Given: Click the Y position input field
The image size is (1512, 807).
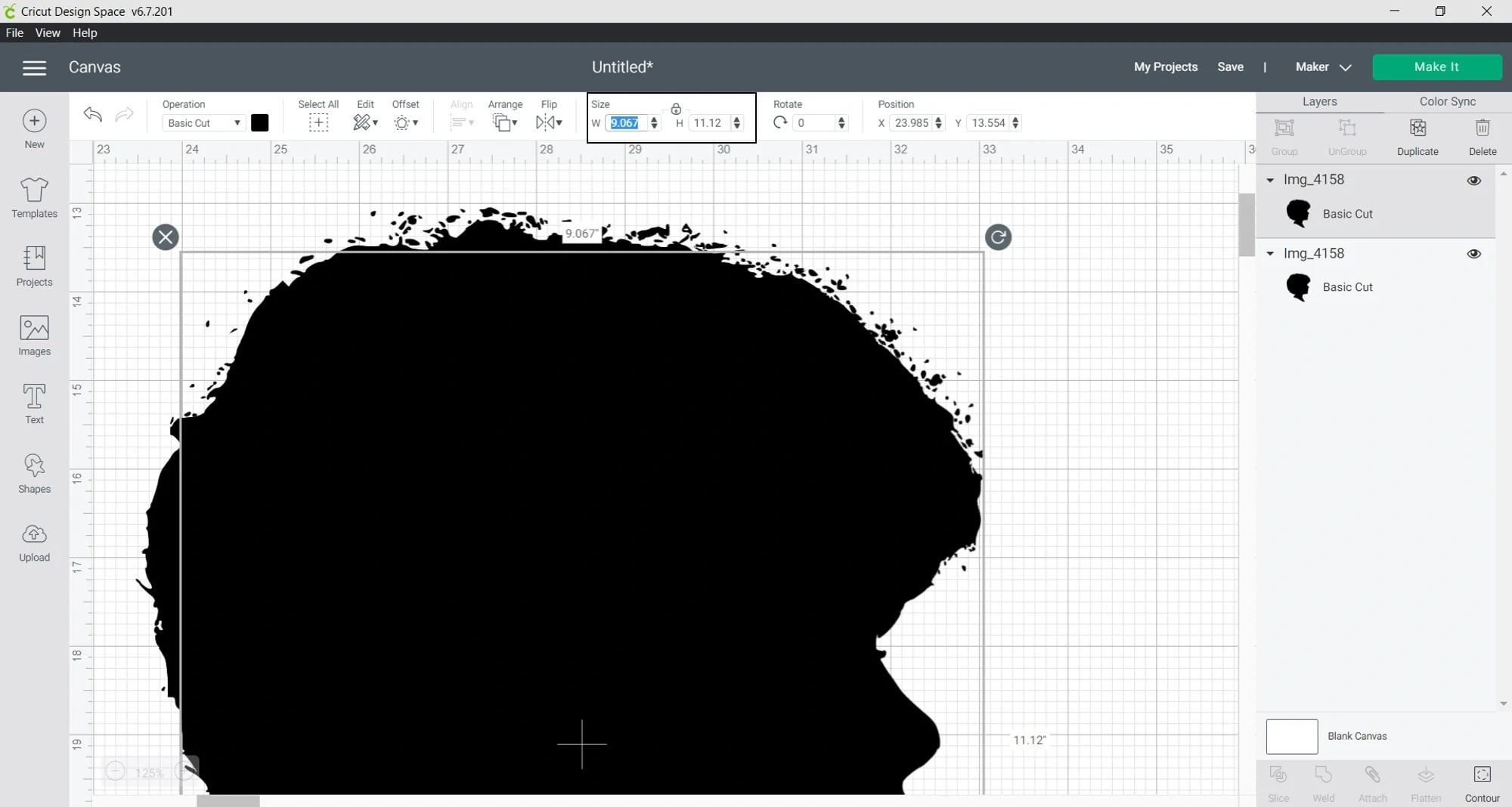Looking at the screenshot, I should 989,123.
